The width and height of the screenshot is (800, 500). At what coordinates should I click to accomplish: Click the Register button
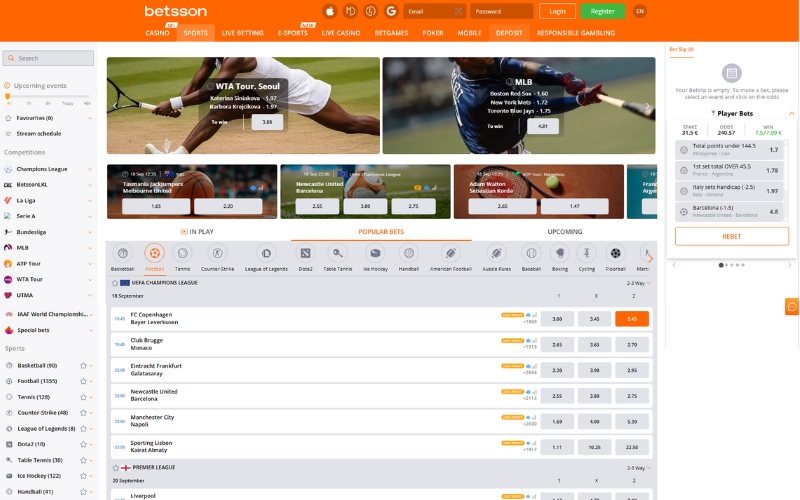(603, 11)
